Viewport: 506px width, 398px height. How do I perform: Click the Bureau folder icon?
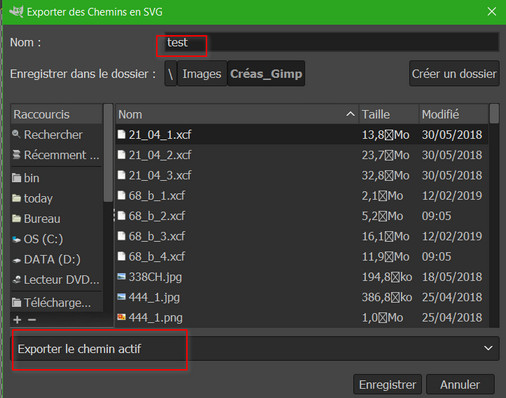[16, 219]
